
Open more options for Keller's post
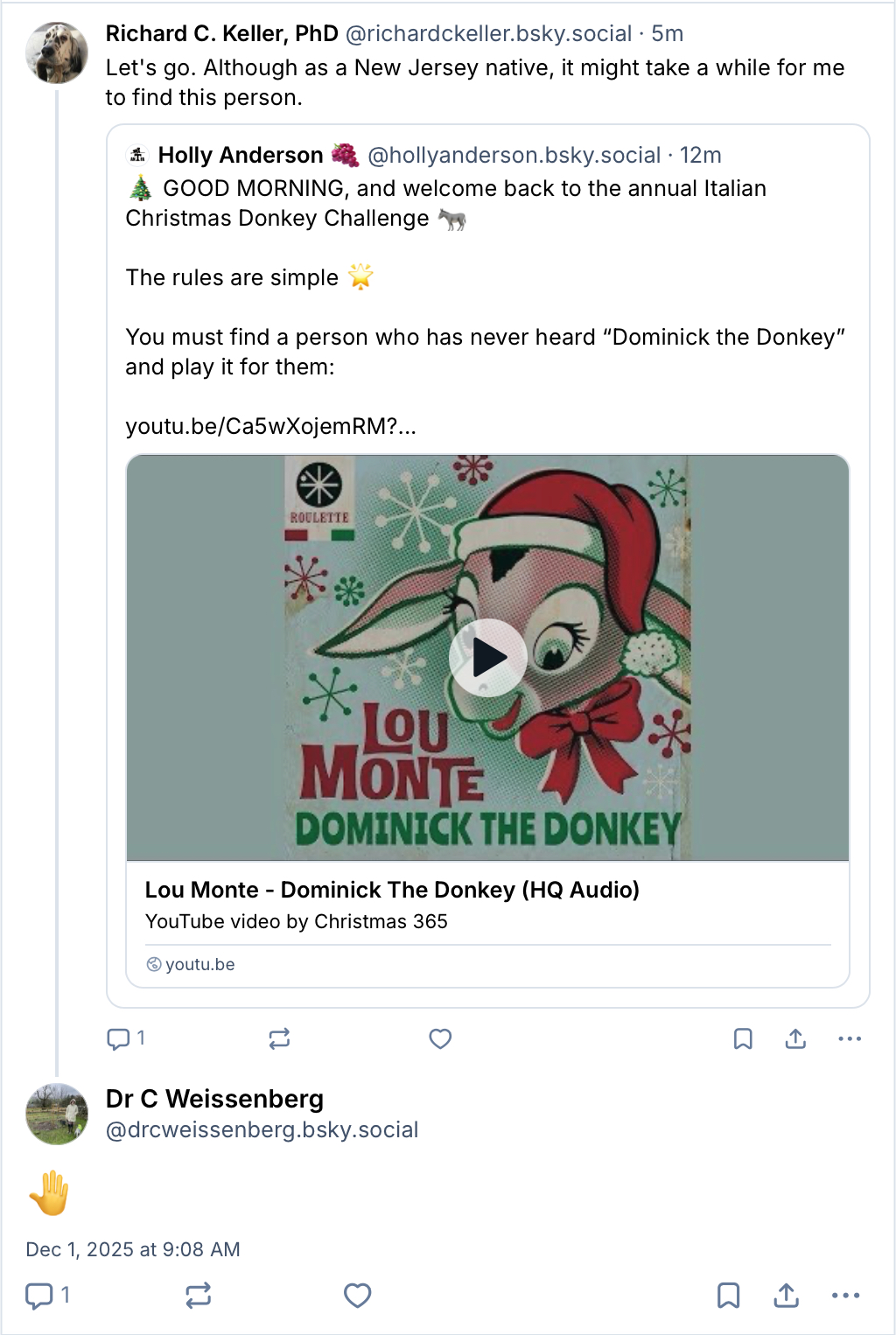pyautogui.click(x=850, y=1038)
